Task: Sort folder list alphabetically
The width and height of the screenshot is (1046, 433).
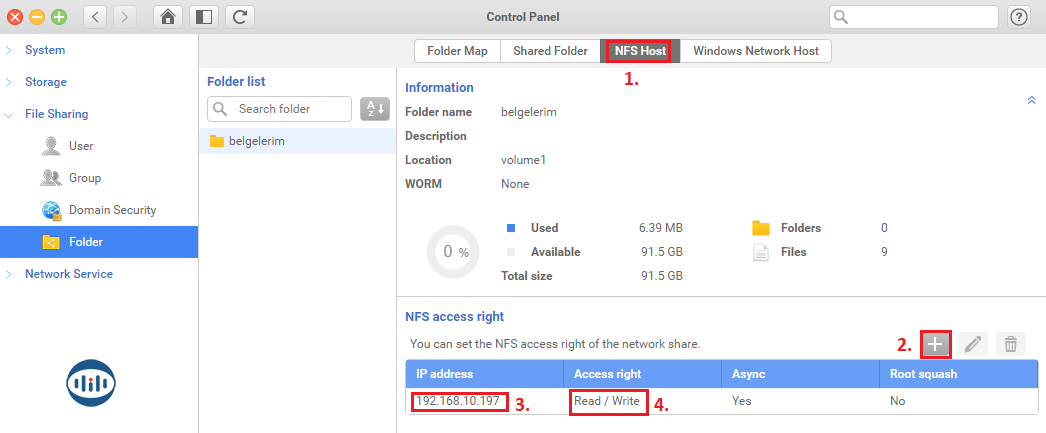Action: coord(375,109)
